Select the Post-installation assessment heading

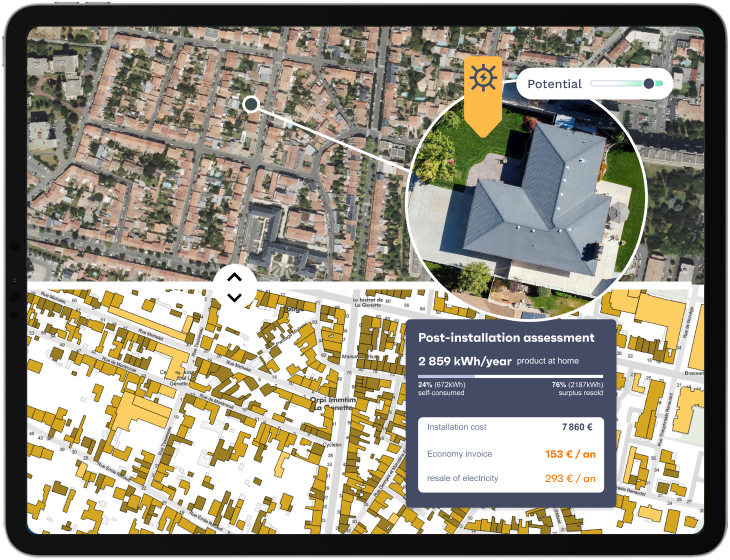coord(506,338)
